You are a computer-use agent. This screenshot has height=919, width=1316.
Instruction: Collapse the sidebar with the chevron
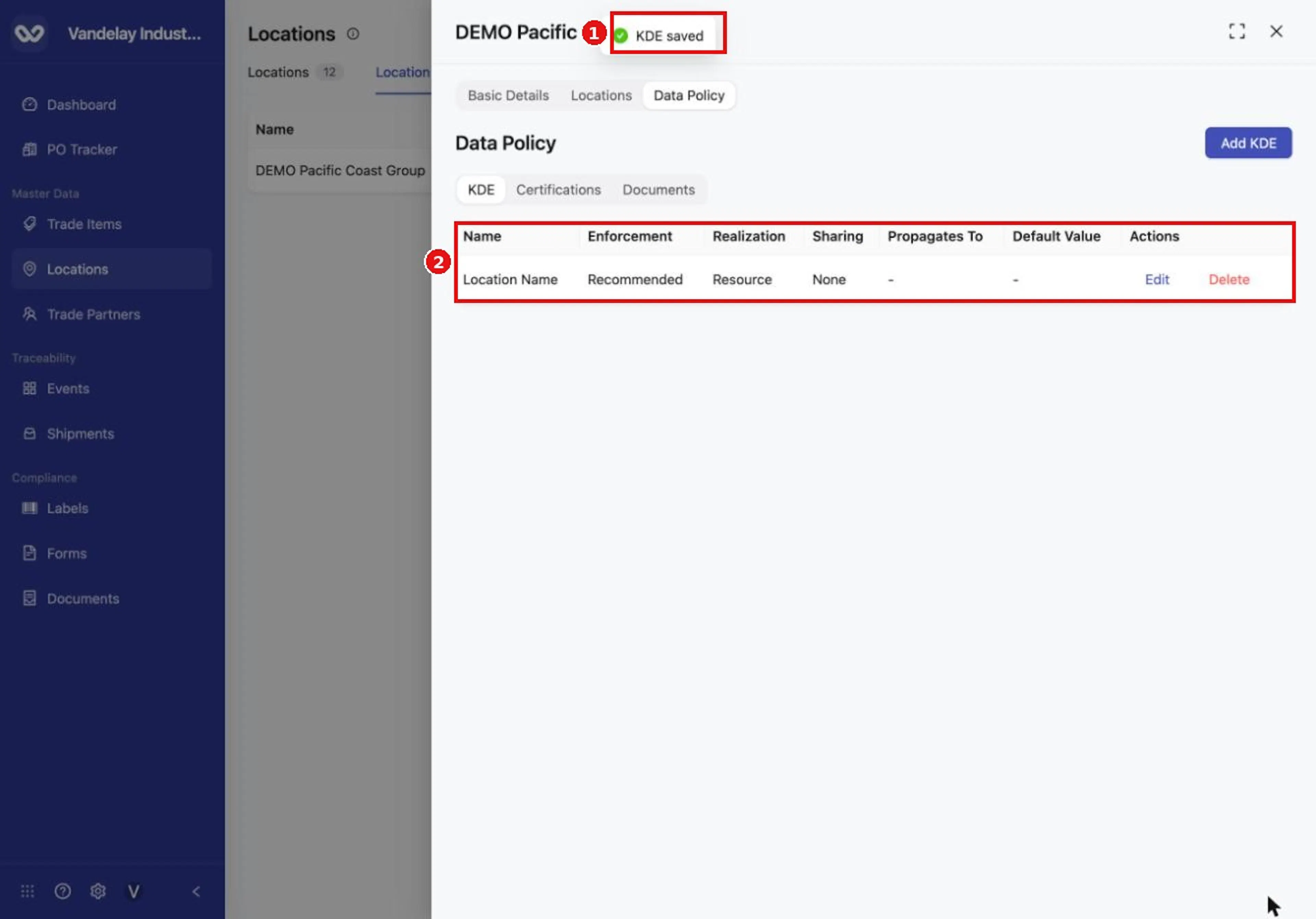(x=196, y=891)
